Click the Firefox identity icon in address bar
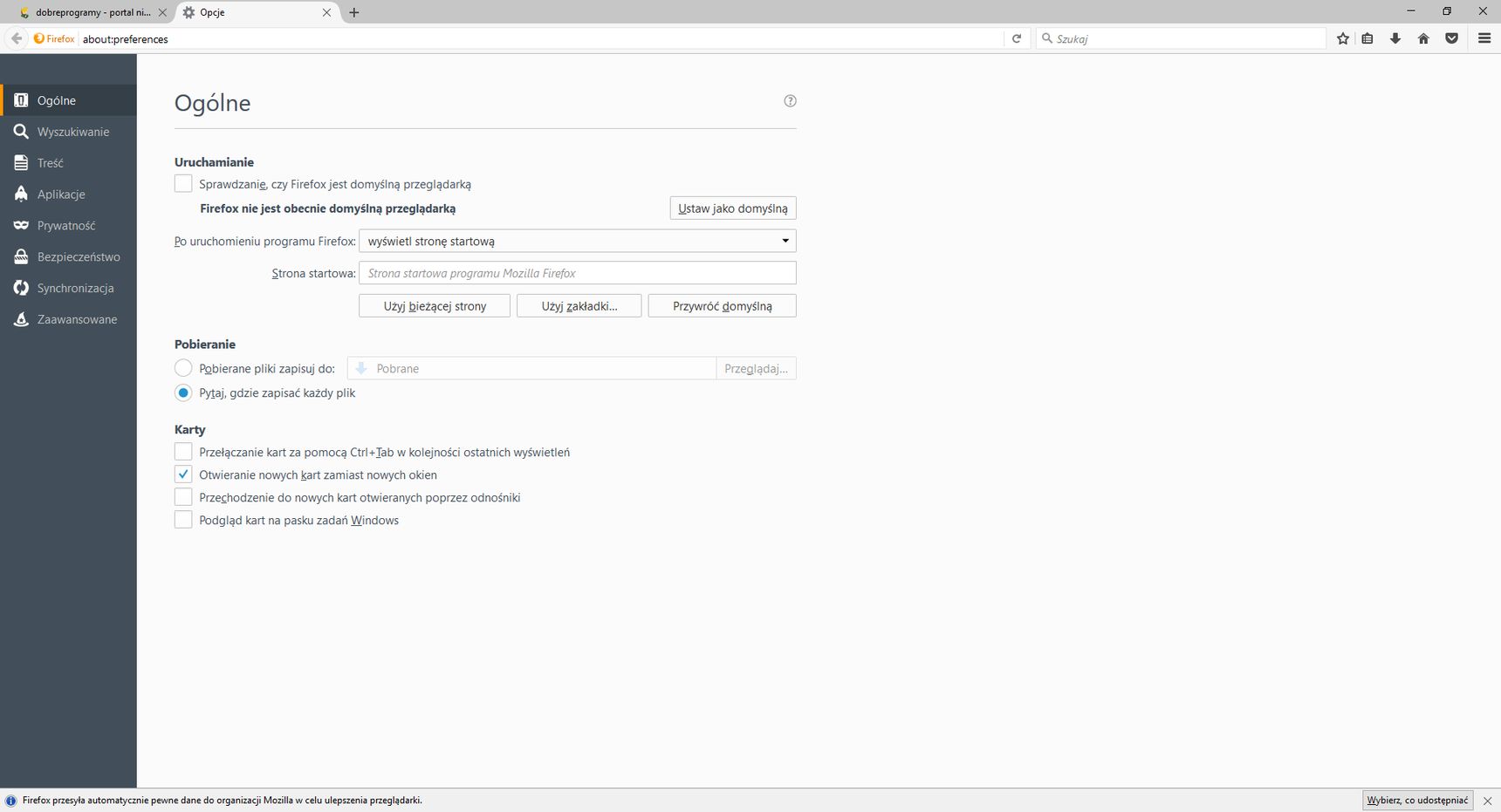 click(54, 38)
